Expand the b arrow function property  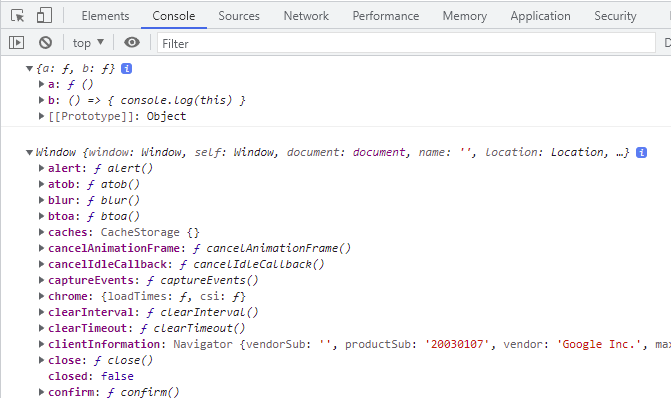point(42,100)
